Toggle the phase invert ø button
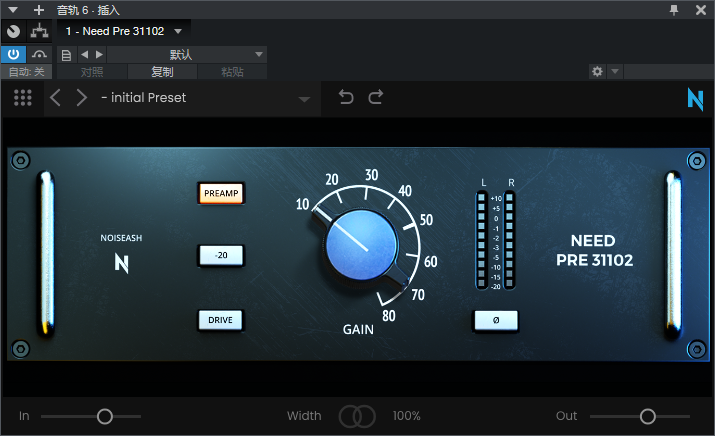The height and width of the screenshot is (436, 715). (x=496, y=320)
